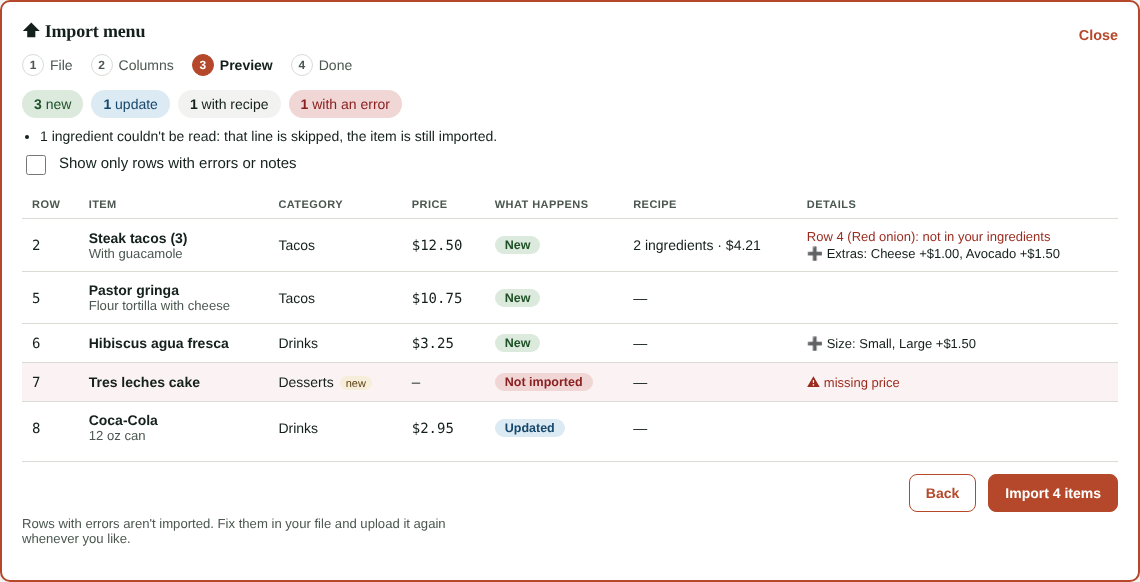Screen dimensions: 1140x582
Task: Select the Tres leches cake row
Action: tap(570, 382)
